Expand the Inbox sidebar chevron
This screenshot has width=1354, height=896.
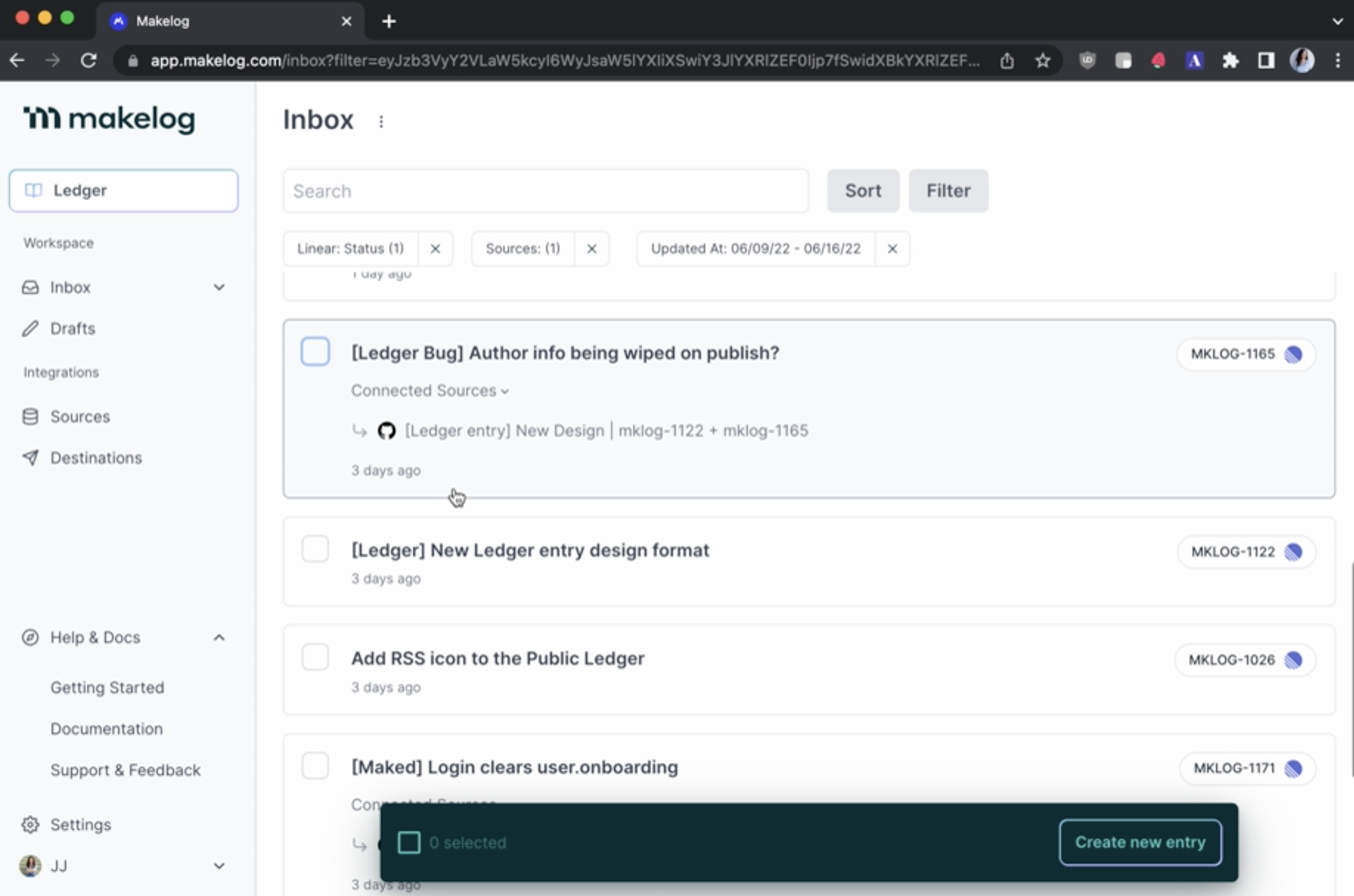219,287
